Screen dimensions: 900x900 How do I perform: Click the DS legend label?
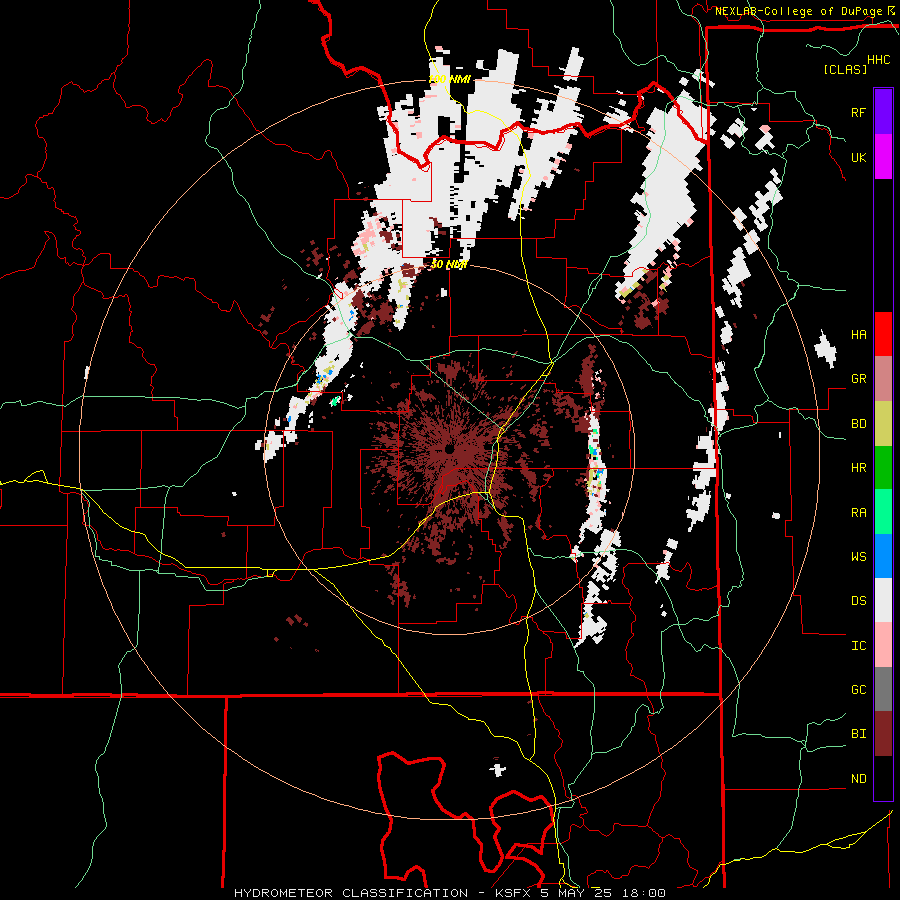(858, 600)
